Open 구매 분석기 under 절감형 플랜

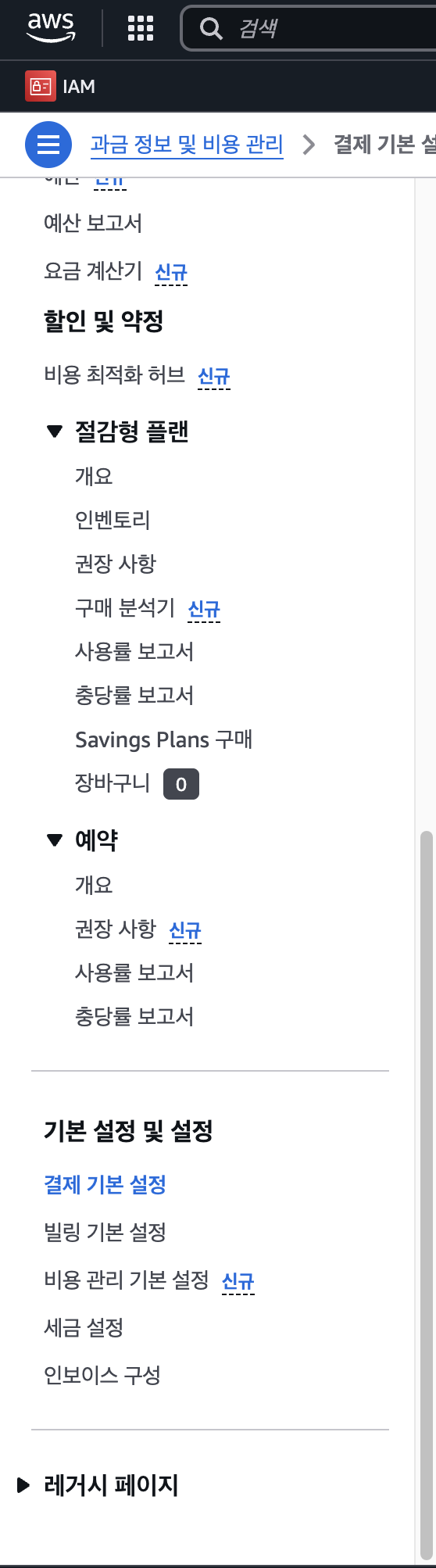(125, 607)
